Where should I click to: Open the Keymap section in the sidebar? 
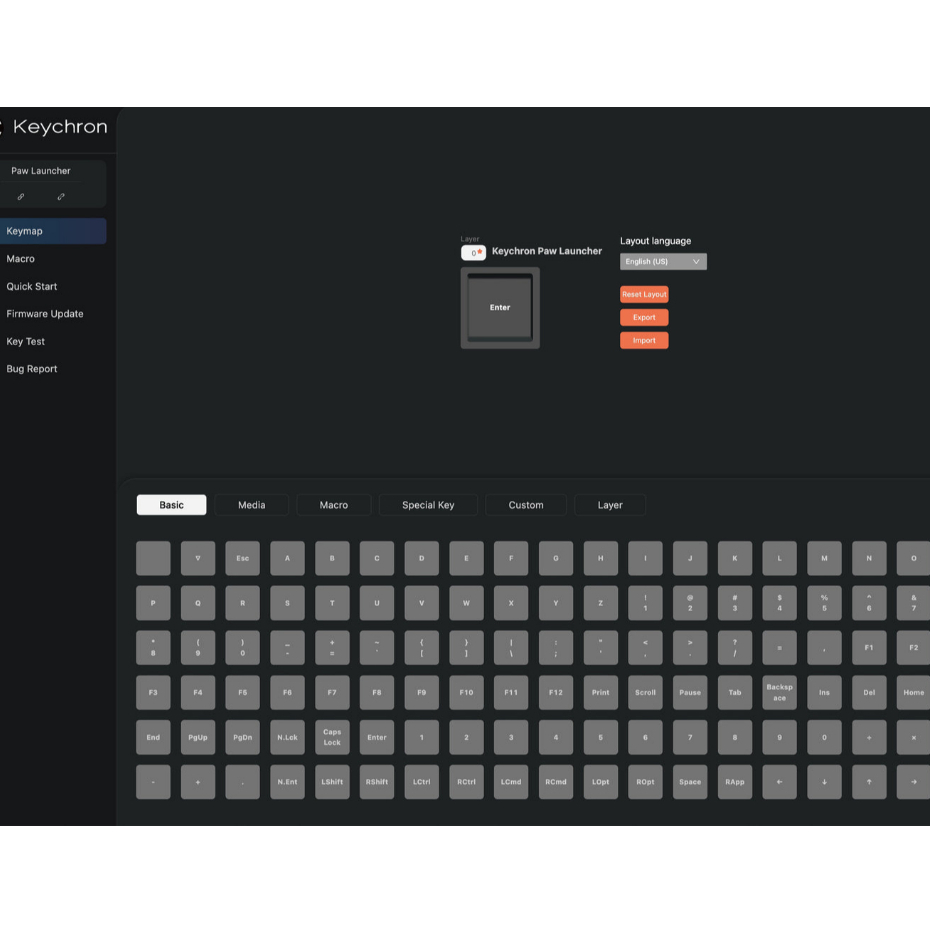53,231
